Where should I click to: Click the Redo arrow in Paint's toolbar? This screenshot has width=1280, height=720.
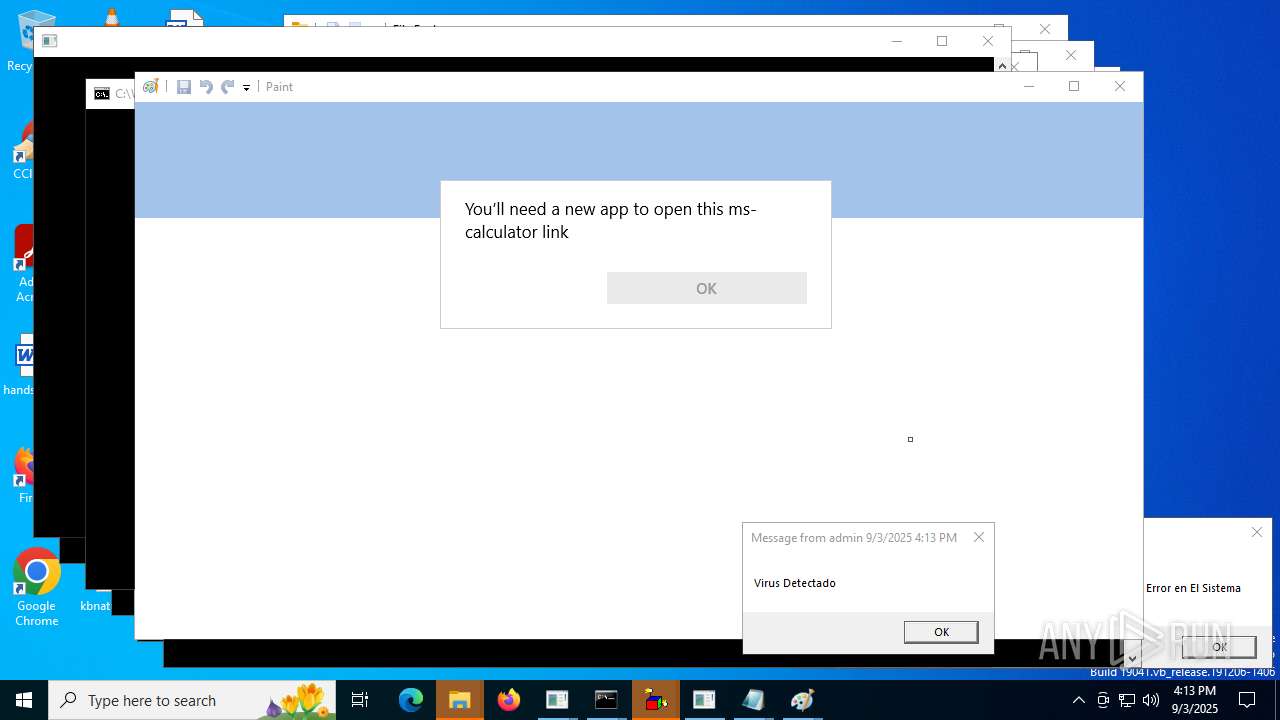point(228,87)
